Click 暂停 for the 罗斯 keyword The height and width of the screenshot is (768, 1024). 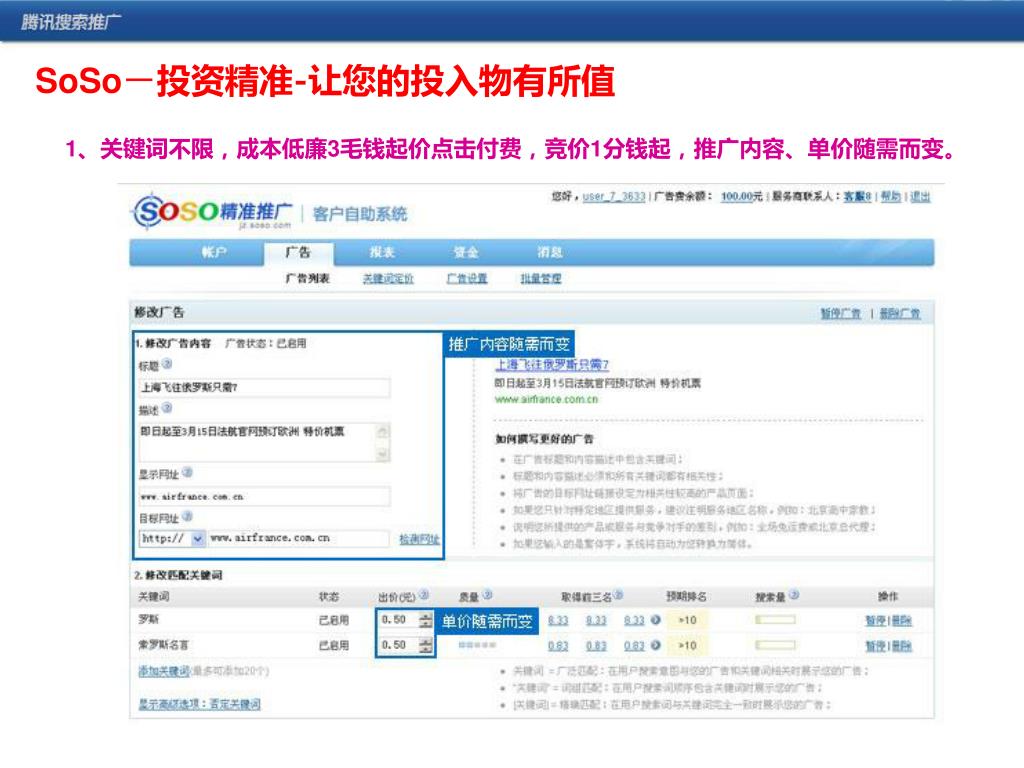[876, 620]
